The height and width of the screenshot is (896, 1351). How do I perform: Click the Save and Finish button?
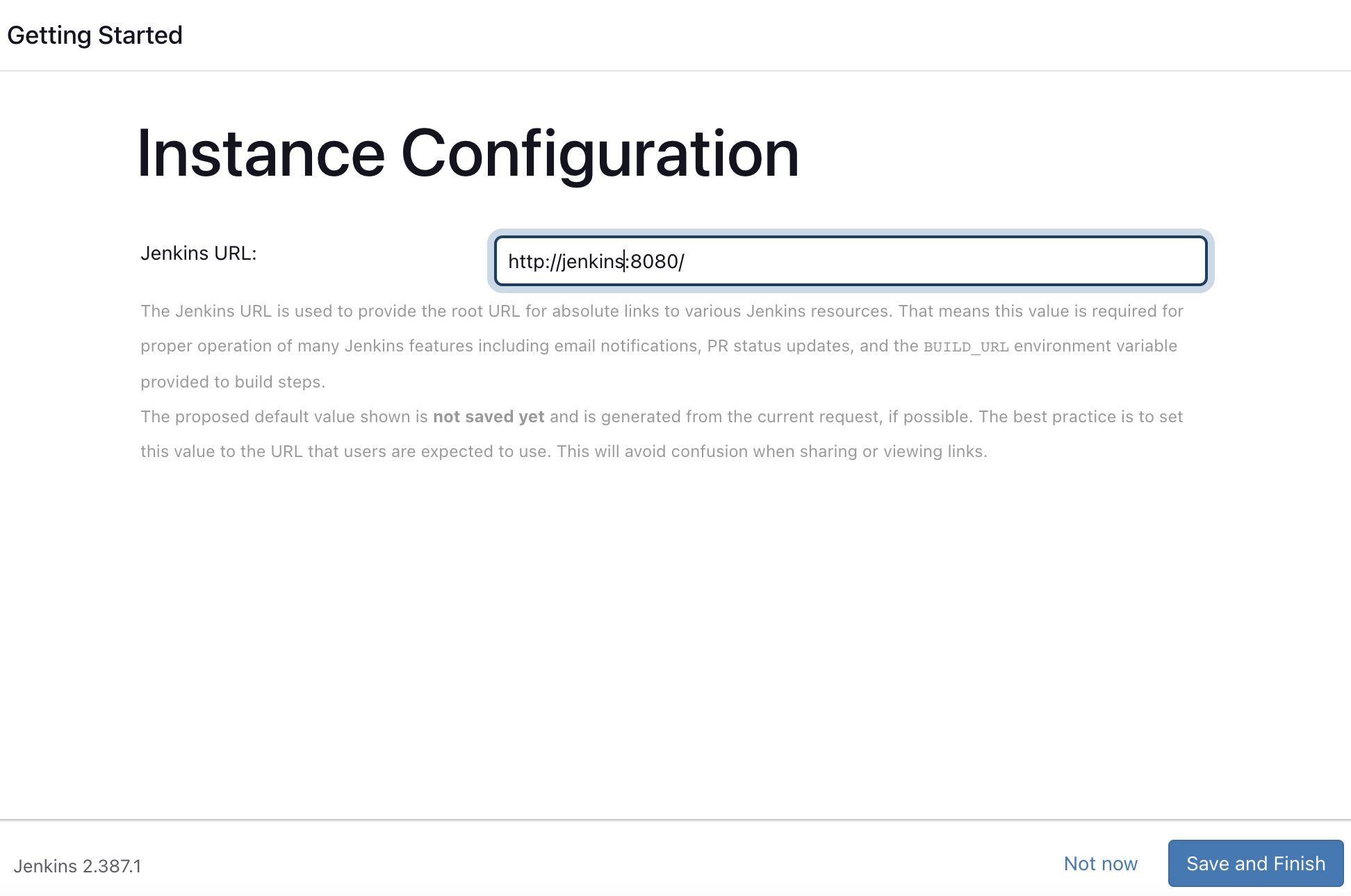[x=1255, y=863]
